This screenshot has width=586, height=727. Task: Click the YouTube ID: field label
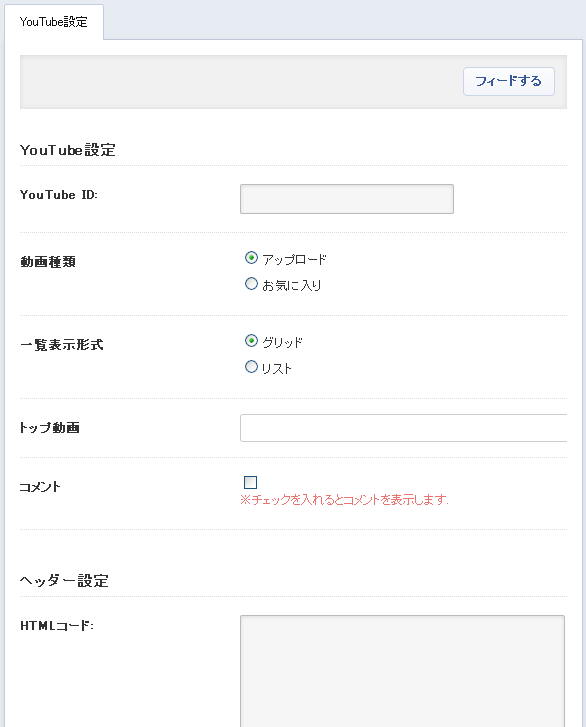(59, 195)
